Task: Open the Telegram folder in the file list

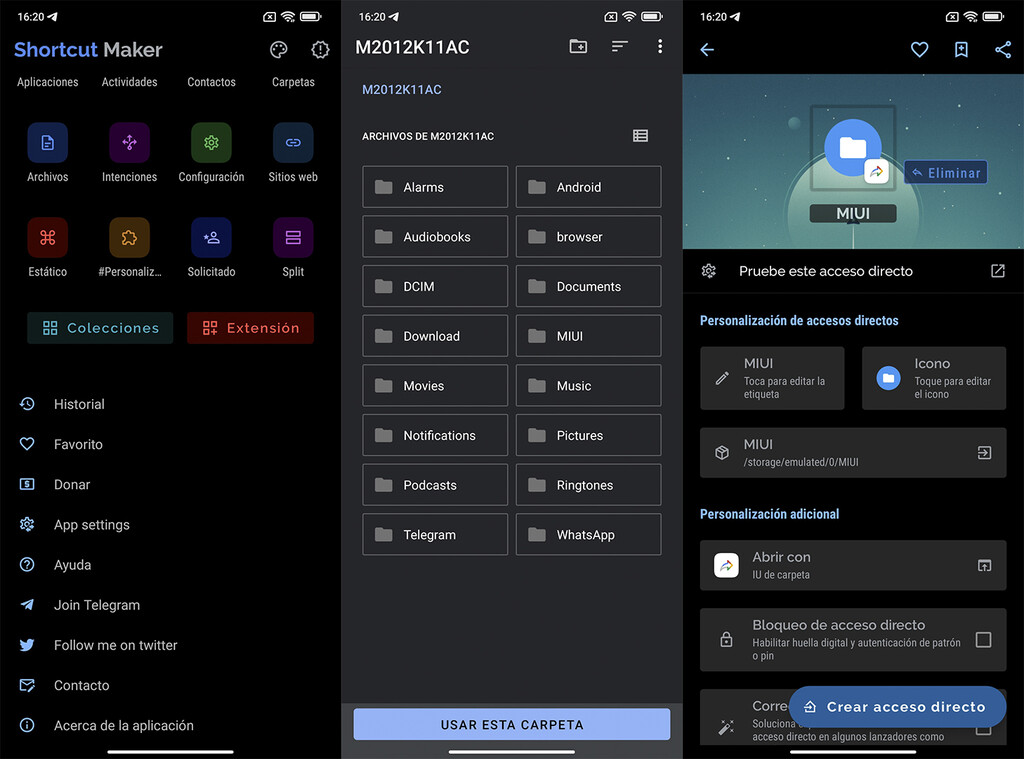Action: point(434,534)
